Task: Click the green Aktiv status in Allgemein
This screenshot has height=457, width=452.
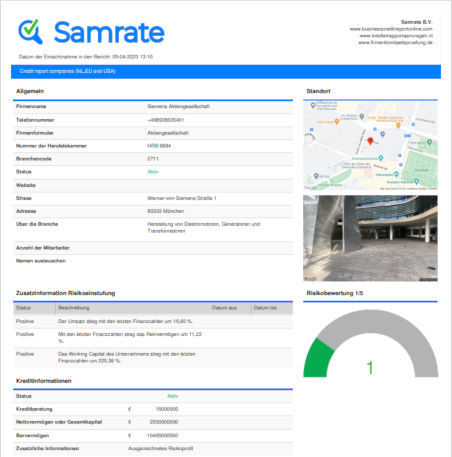Action: click(x=153, y=172)
